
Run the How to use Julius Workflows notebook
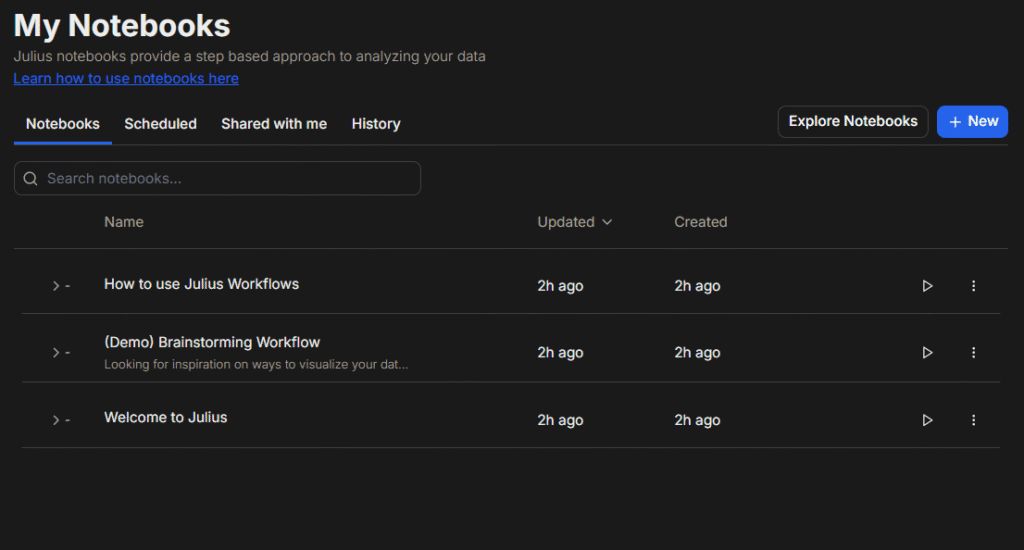[x=927, y=286]
